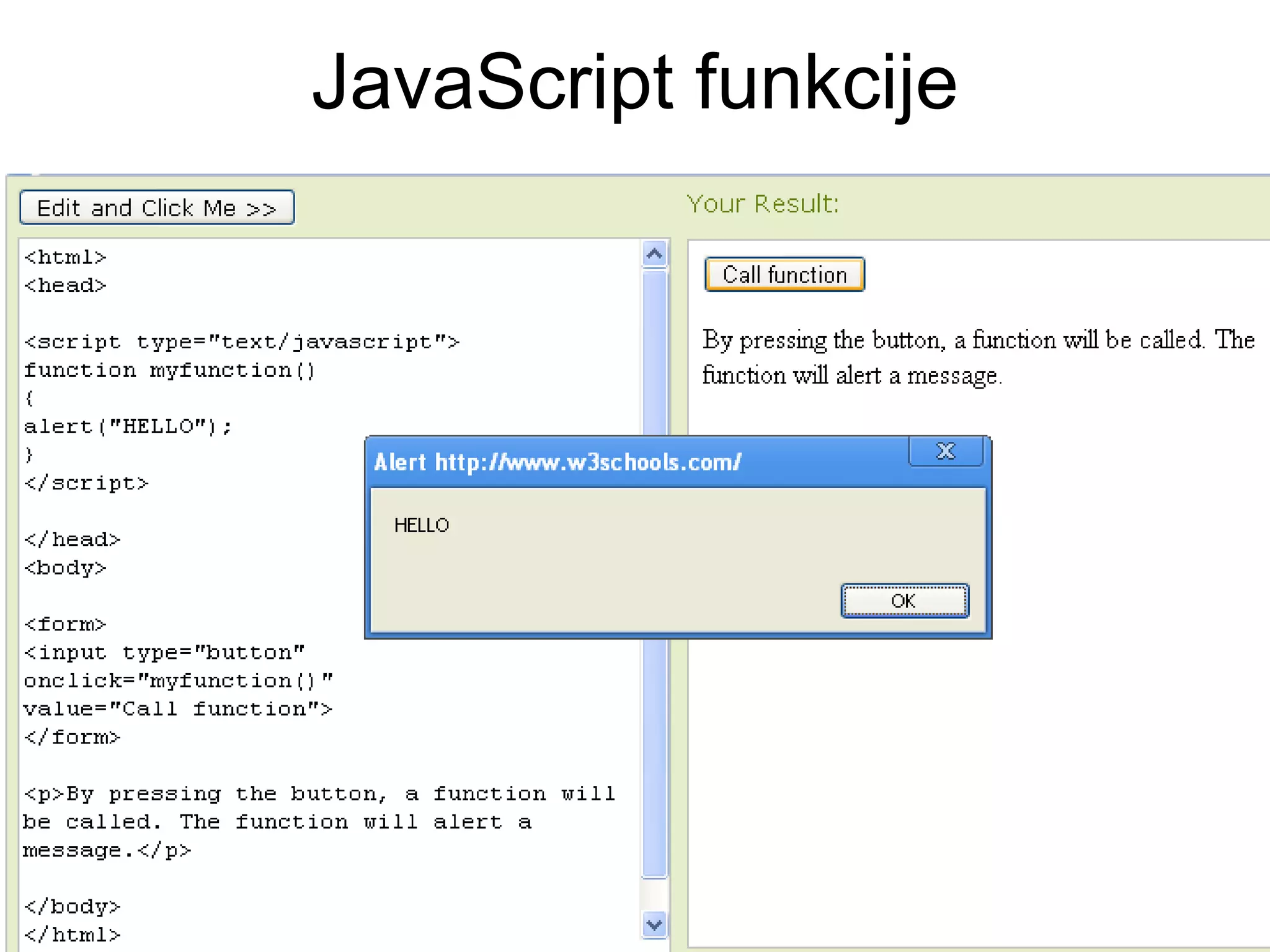Image resolution: width=1270 pixels, height=952 pixels.
Task: Click the onclick="myfunction()" line
Action: (x=179, y=681)
